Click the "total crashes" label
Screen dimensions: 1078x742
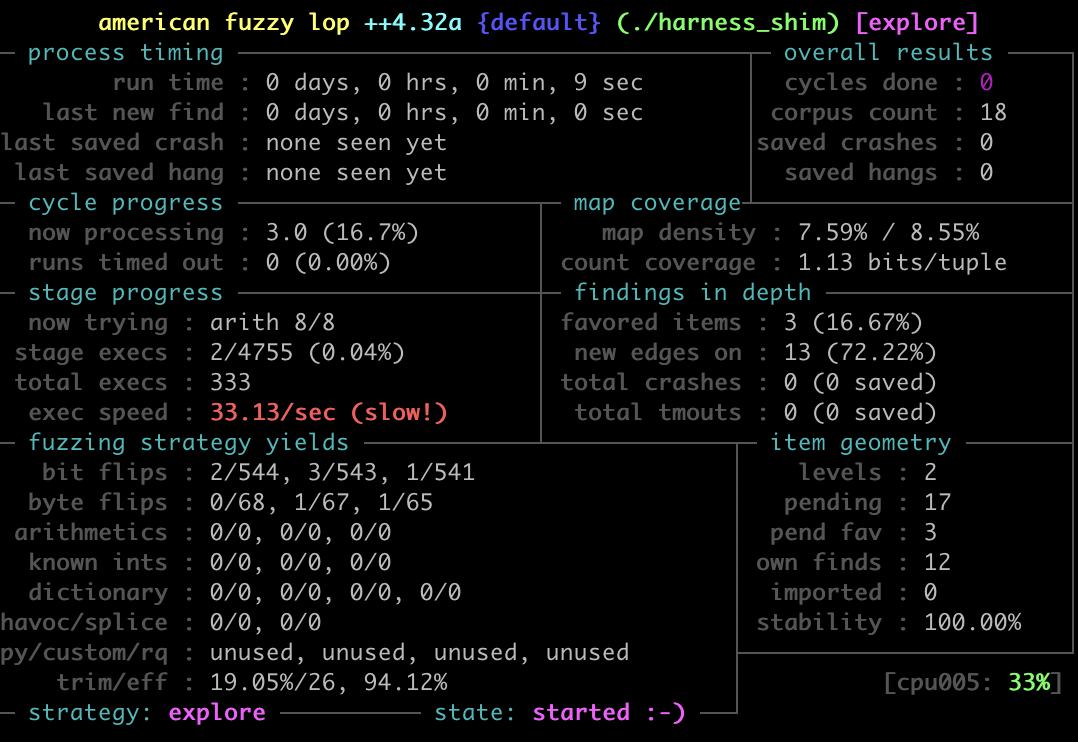[650, 382]
